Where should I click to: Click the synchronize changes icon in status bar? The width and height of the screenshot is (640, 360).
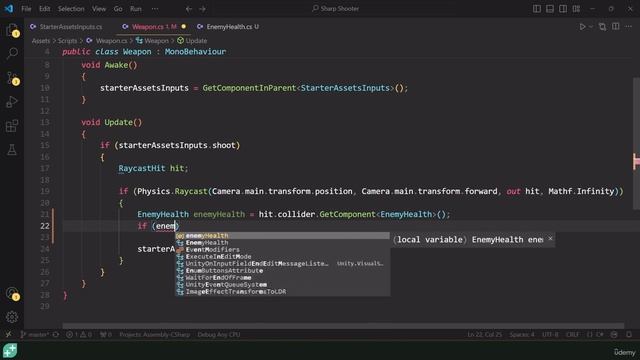click(56, 335)
